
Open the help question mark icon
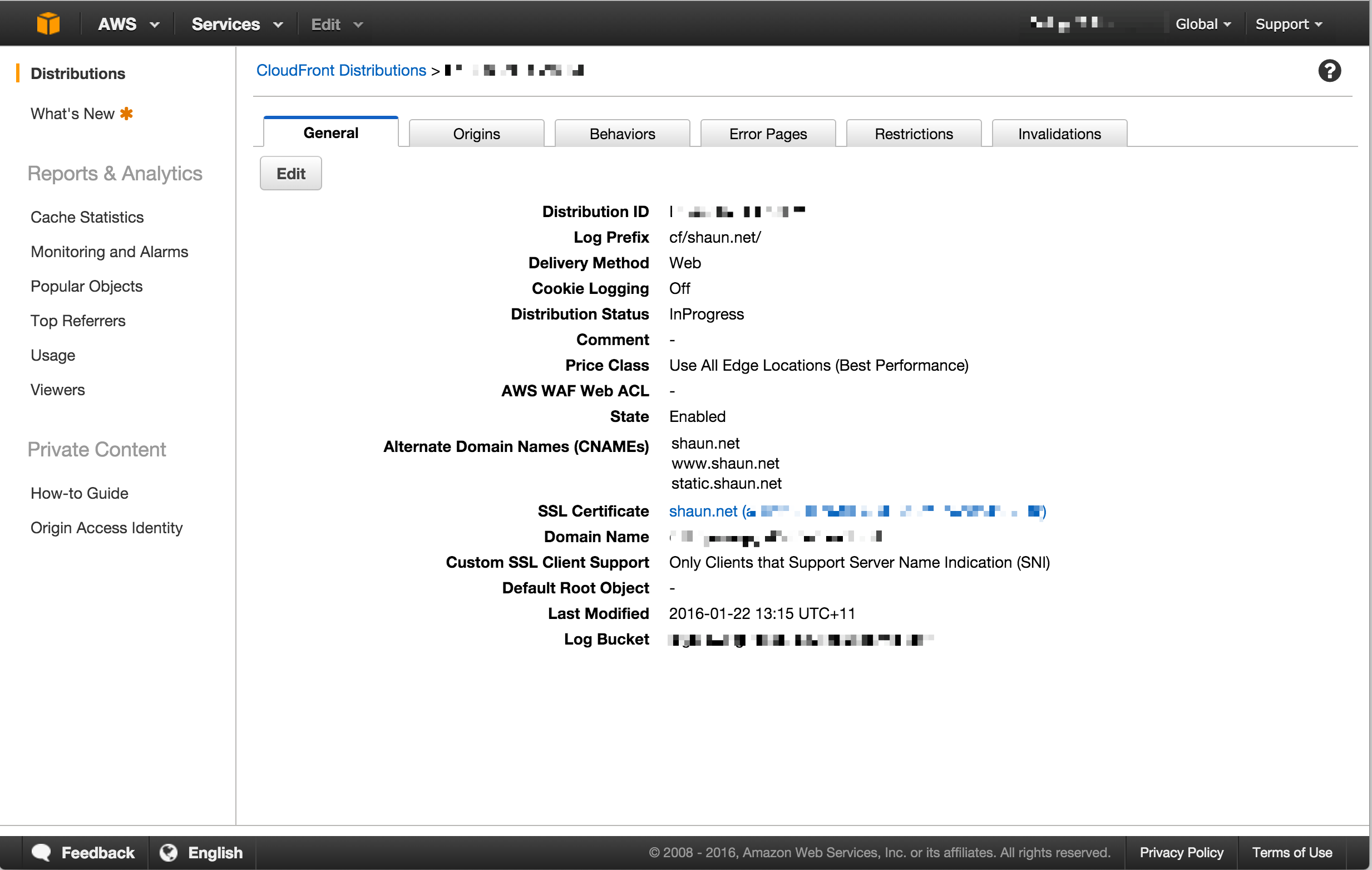point(1329,71)
